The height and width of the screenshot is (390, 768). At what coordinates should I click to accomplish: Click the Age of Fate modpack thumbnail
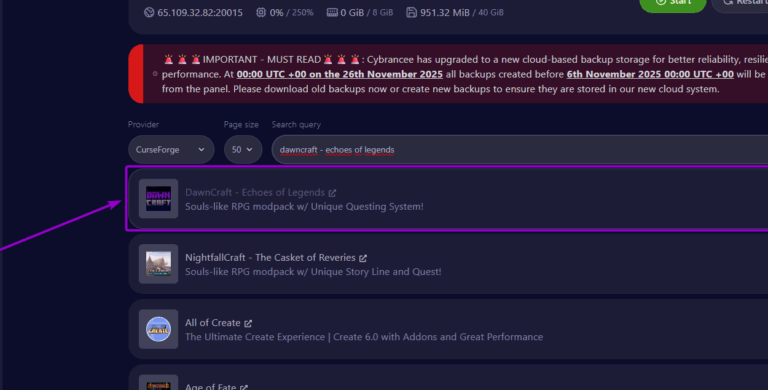pyautogui.click(x=158, y=382)
